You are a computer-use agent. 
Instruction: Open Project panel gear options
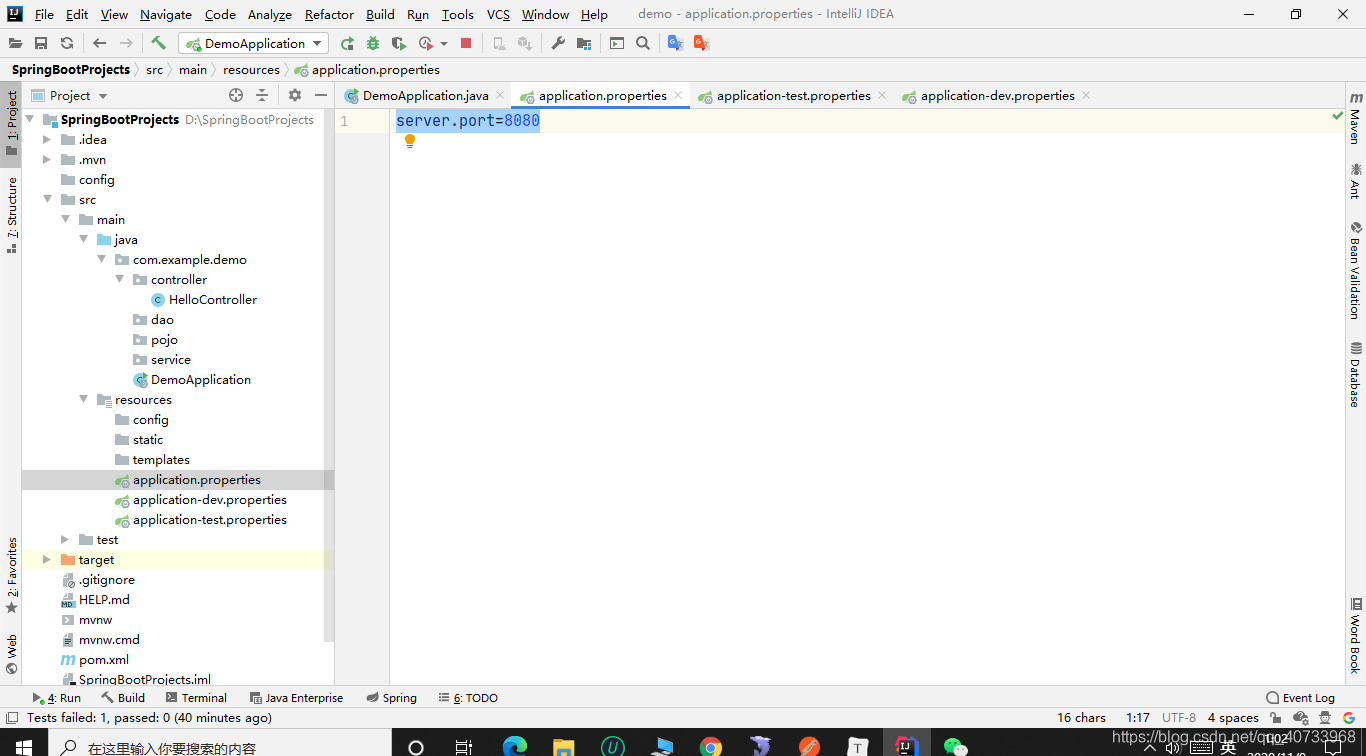pyautogui.click(x=294, y=95)
